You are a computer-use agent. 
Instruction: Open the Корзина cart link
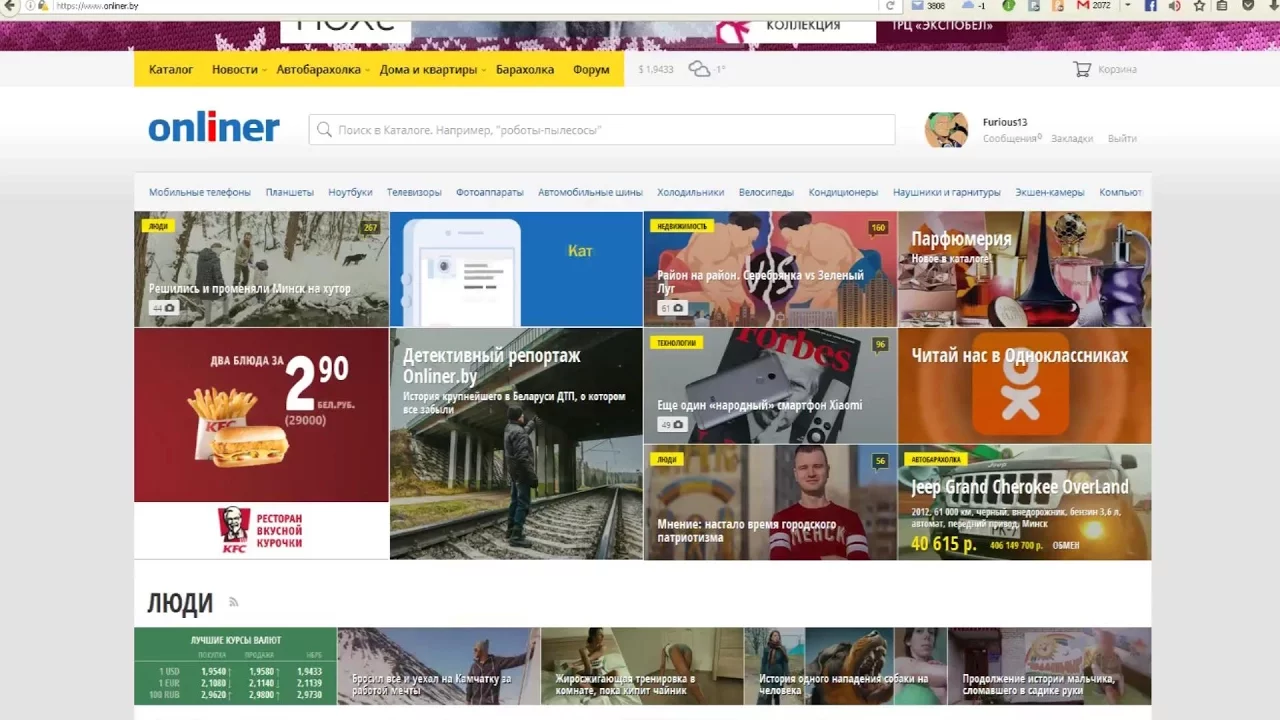point(1117,69)
